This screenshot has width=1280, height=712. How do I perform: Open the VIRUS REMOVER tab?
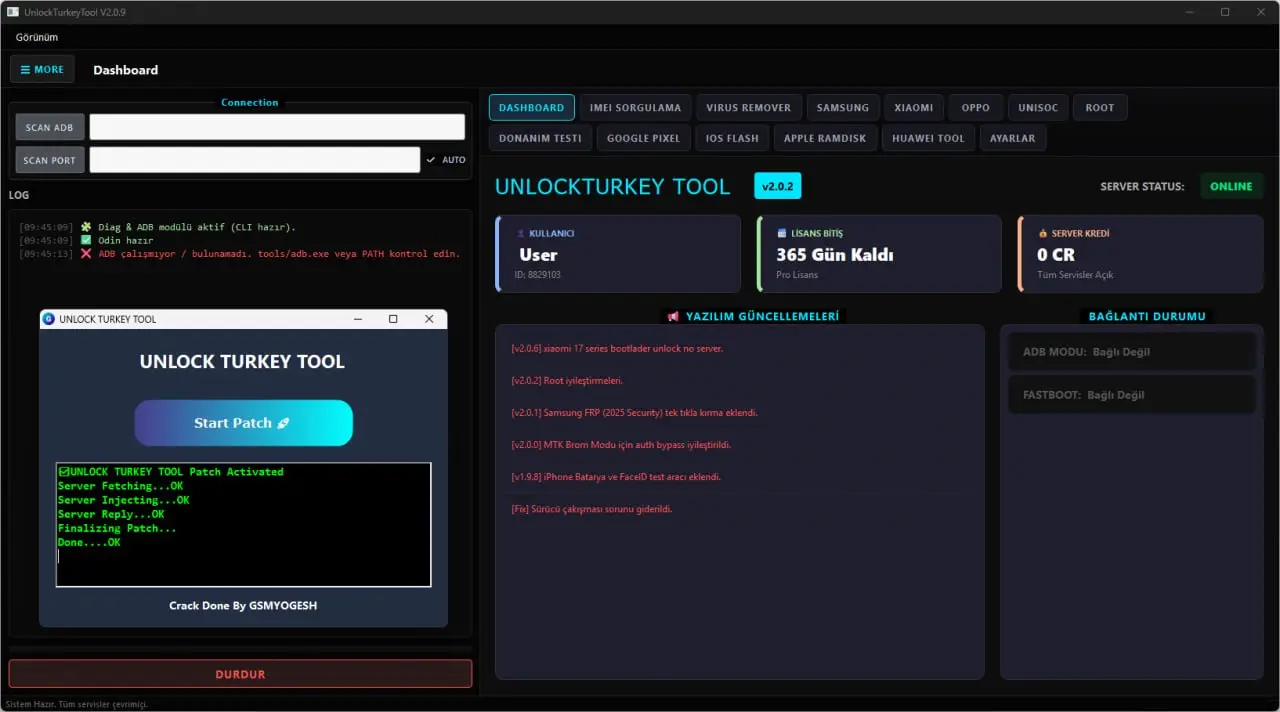[748, 108]
